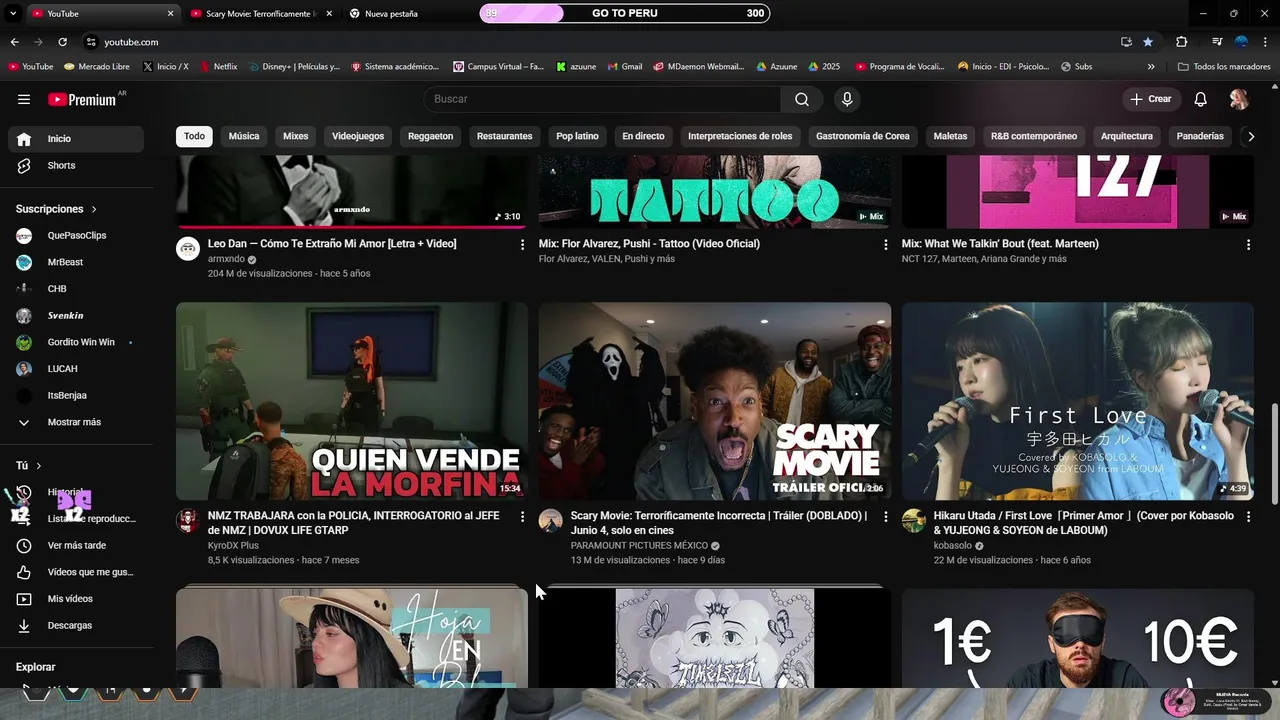1280x720 pixels.
Task: Open the YouTube hamburger guide menu
Action: click(x=24, y=99)
